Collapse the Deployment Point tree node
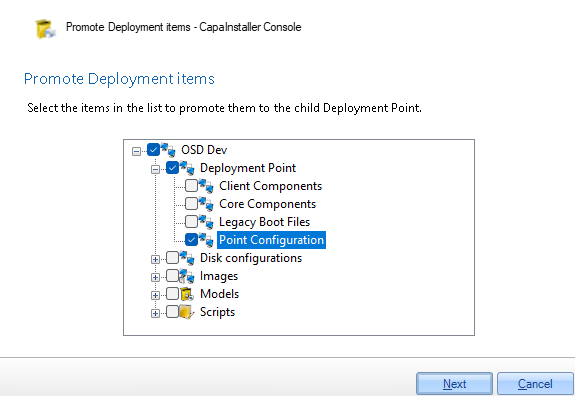Screen dimensions: 575x396 (x=155, y=169)
